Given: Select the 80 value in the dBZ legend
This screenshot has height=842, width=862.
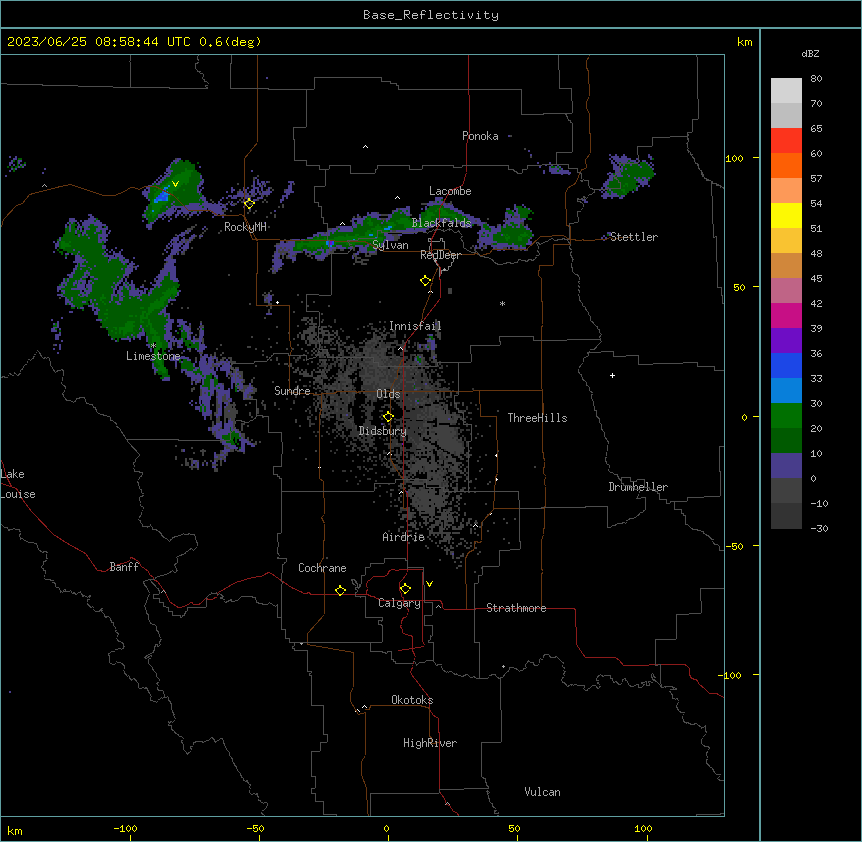Looking at the screenshot, I should 816,79.
